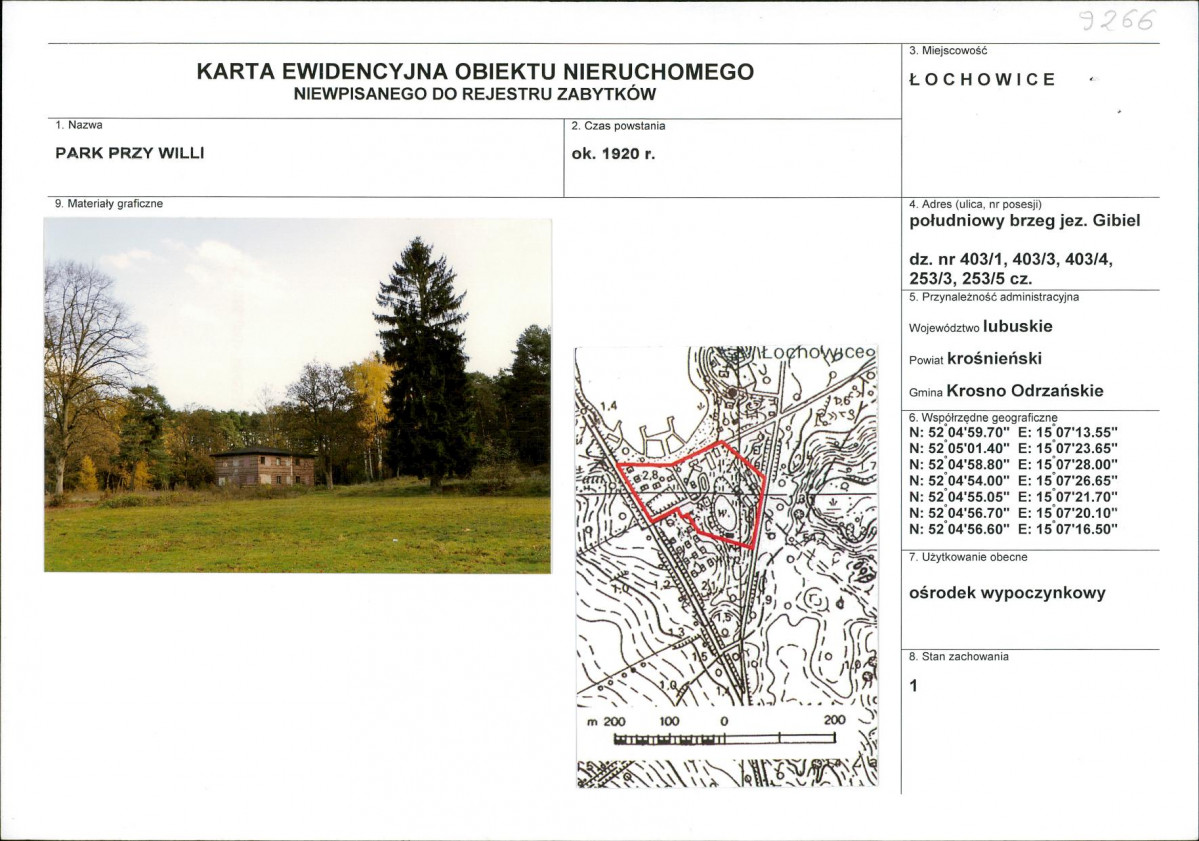Image resolution: width=1199 pixels, height=841 pixels.
Task: Click the label '8. Stan zachowania'
Action: [959, 657]
